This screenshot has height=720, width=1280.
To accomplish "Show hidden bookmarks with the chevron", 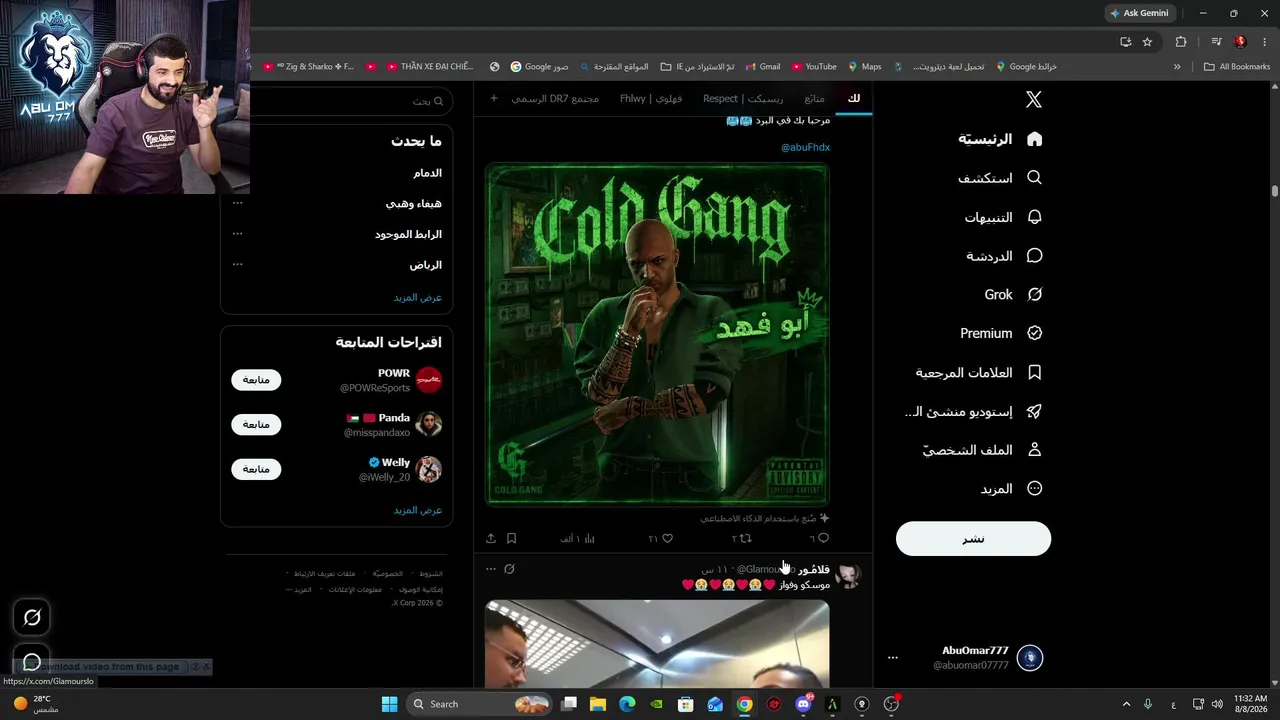I will pyautogui.click(x=1177, y=67).
